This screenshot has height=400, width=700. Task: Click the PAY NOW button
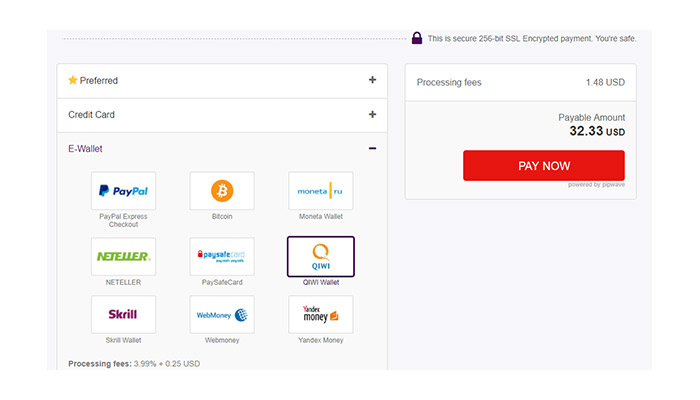(x=544, y=166)
